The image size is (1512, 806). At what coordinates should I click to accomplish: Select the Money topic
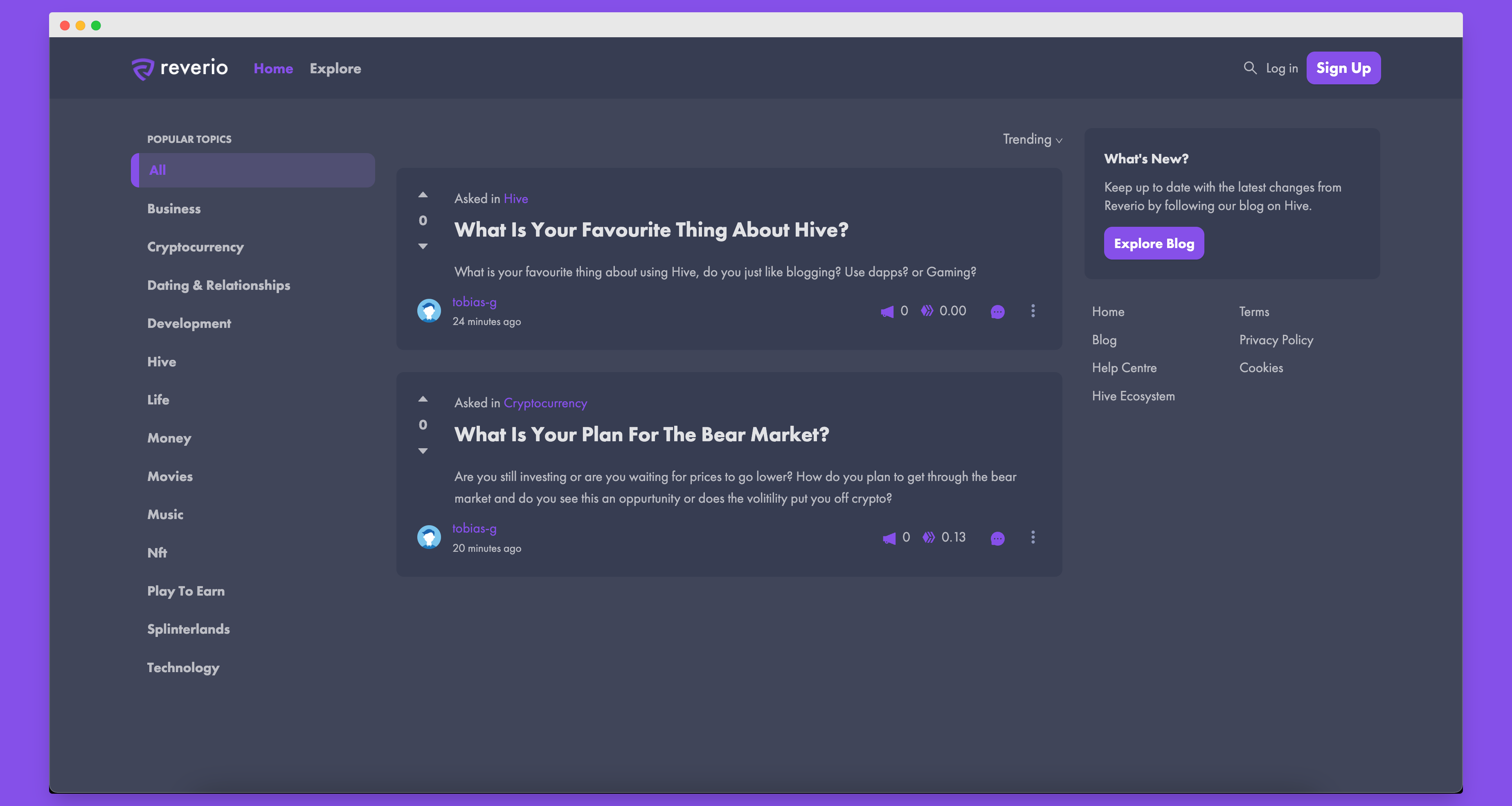point(169,438)
